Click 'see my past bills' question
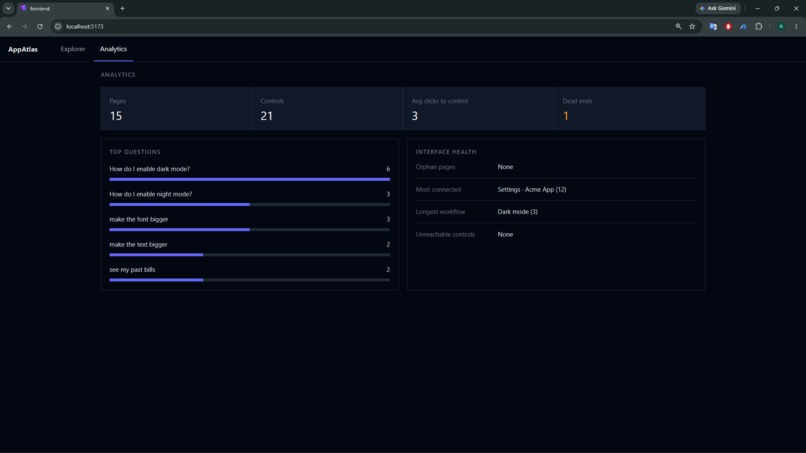This screenshot has height=453, width=806. [x=132, y=269]
